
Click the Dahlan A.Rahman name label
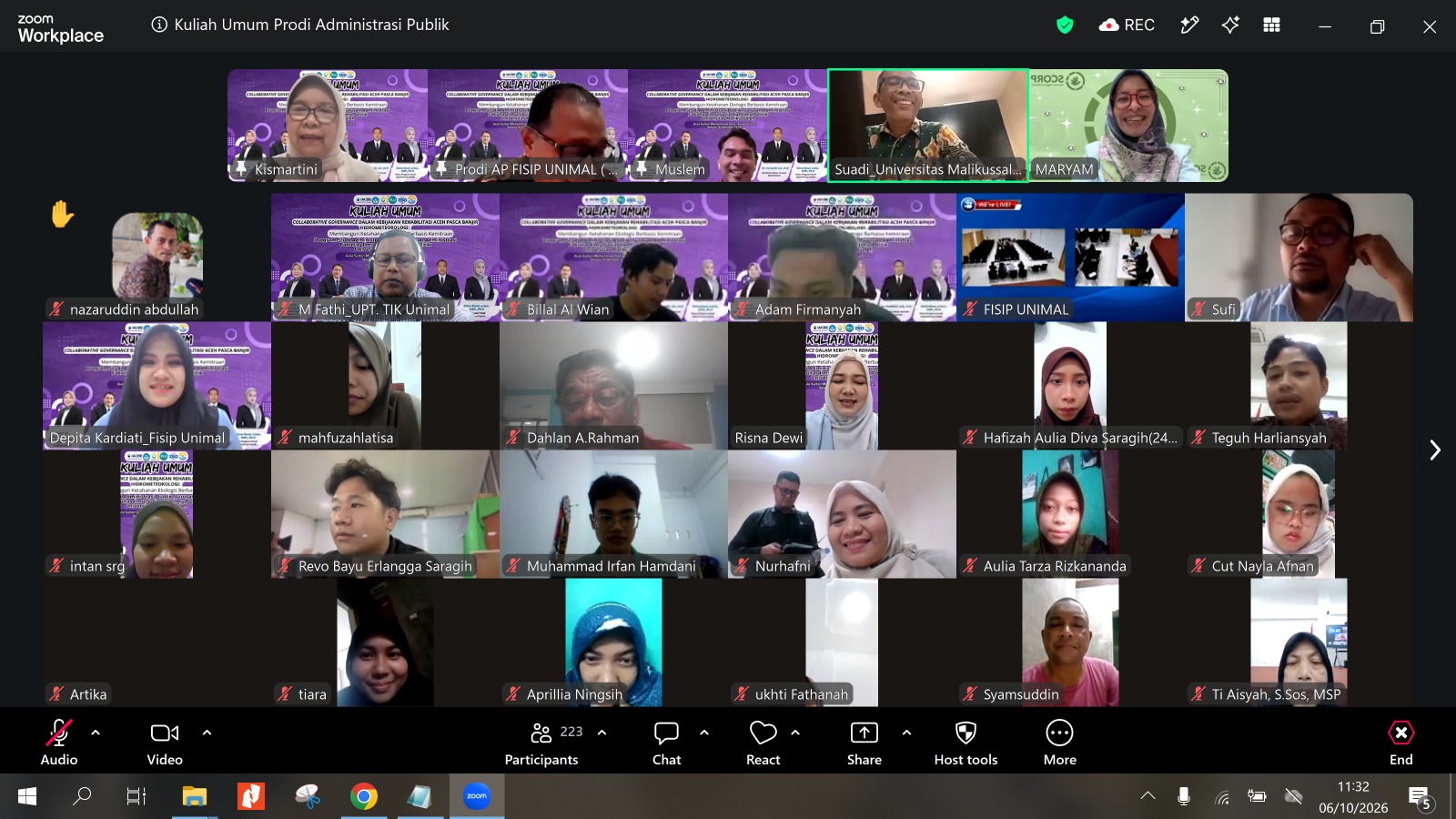582,438
